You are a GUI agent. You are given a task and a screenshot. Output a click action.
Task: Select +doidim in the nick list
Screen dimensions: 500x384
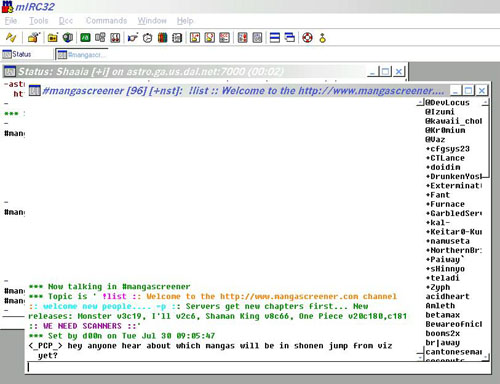coord(443,167)
